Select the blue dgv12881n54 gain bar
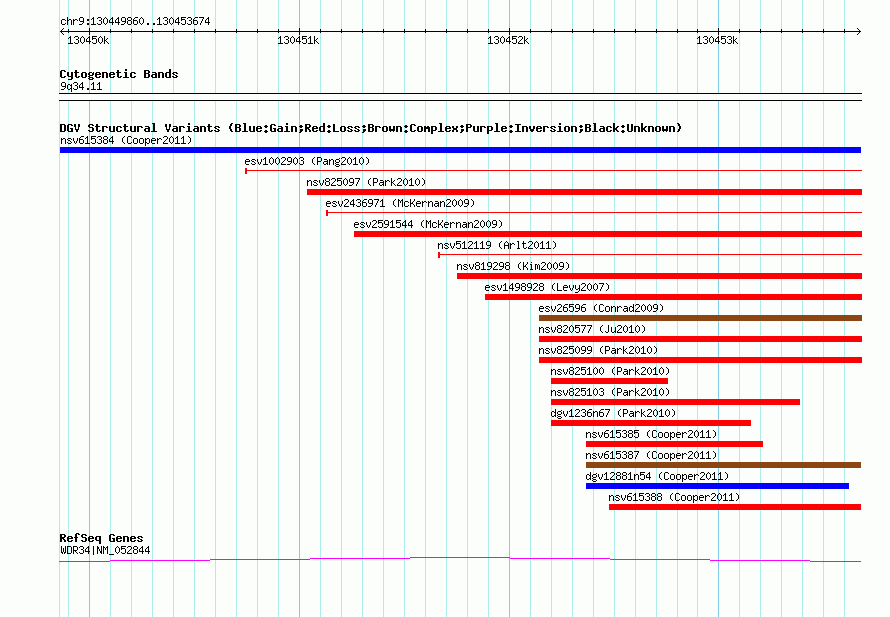This screenshot has width=890, height=617. point(717,486)
